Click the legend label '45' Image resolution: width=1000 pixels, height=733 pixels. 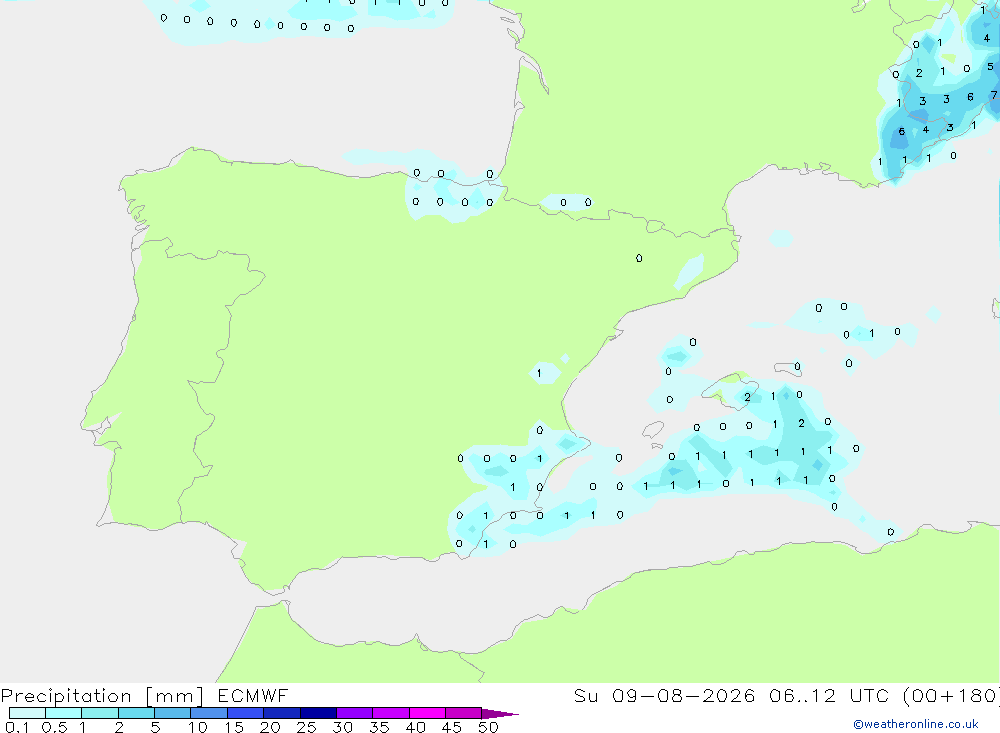[452, 727]
